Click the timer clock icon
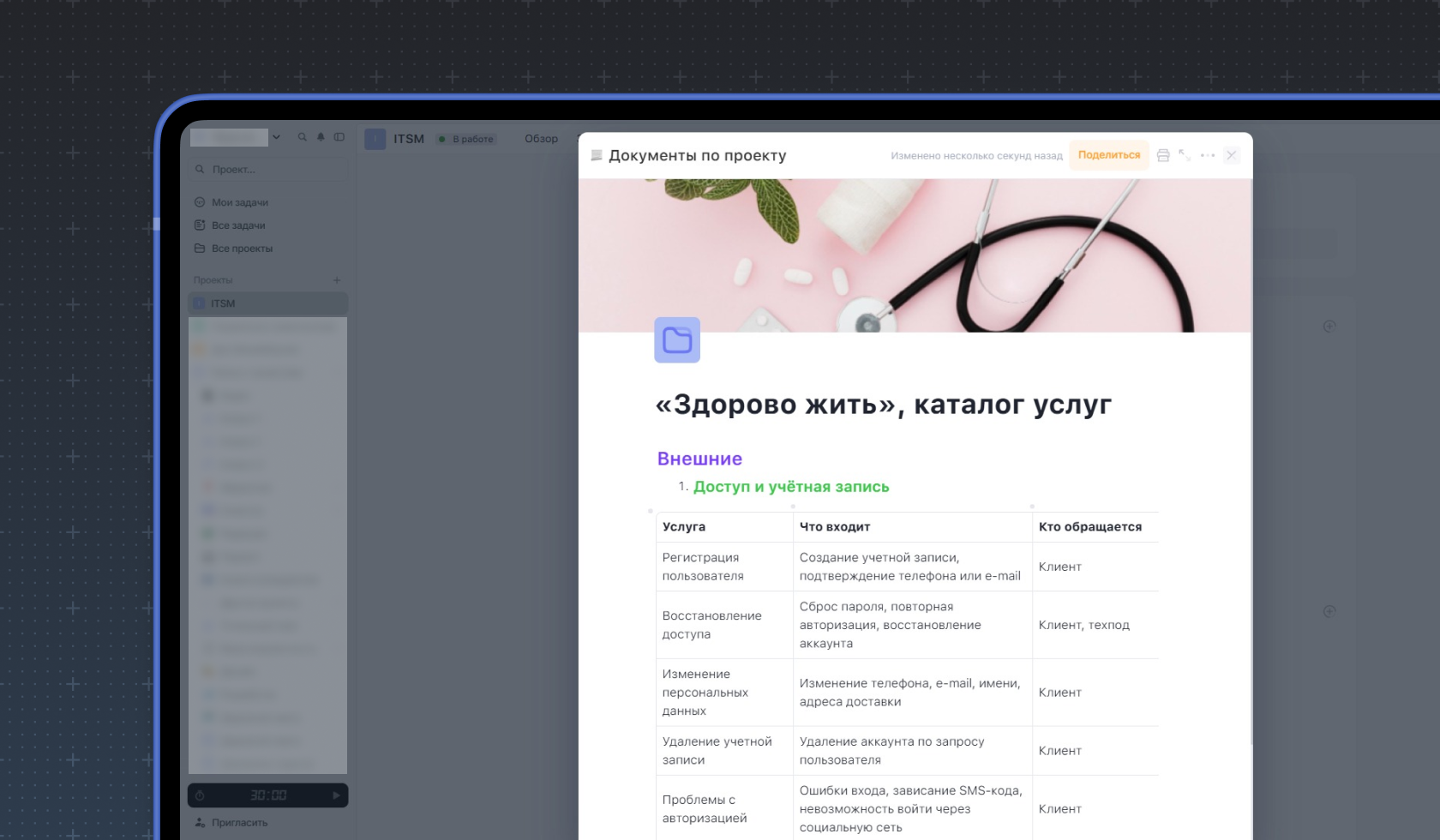Viewport: 1440px width, 840px height. point(200,795)
